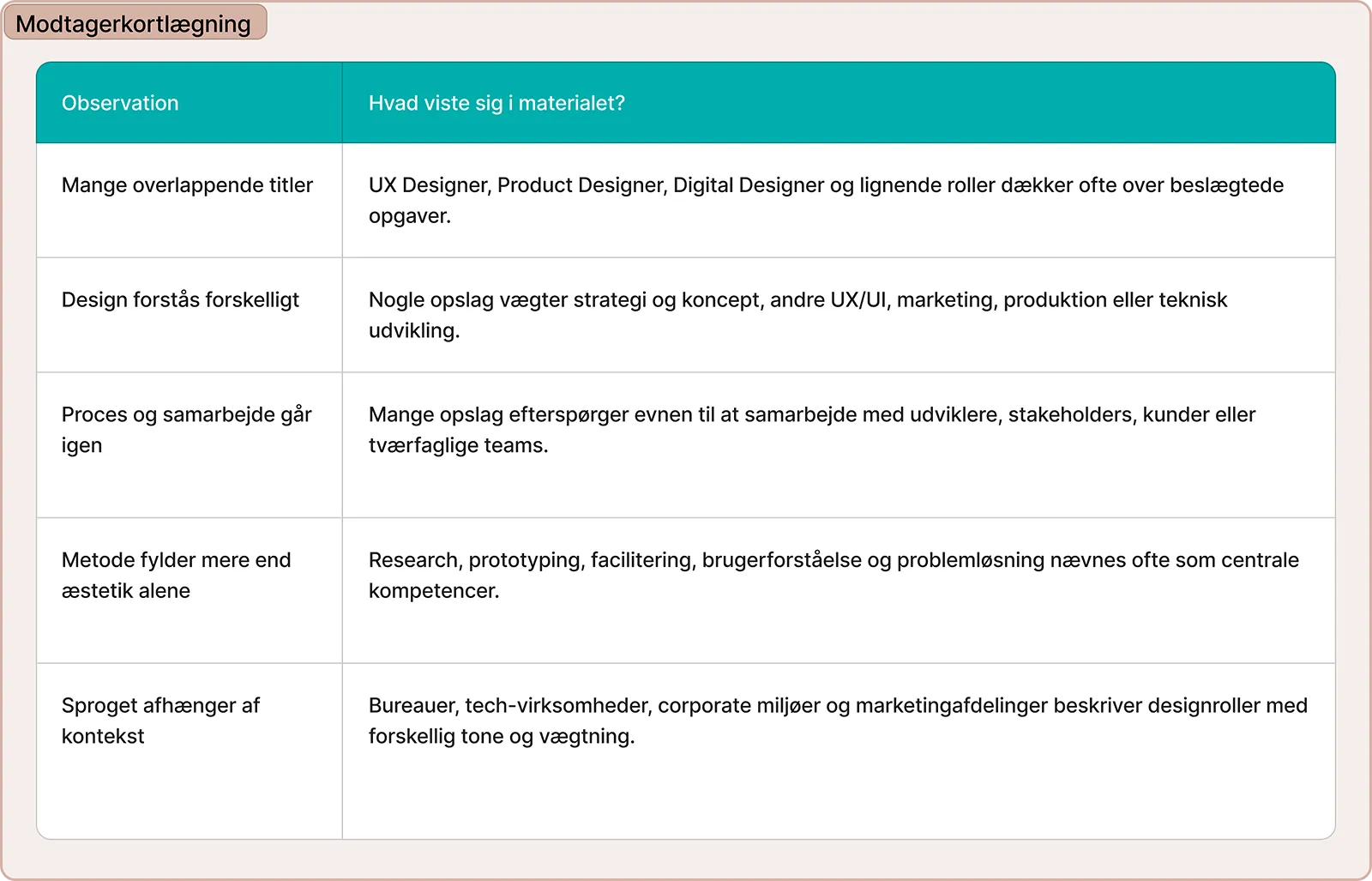Click the word 'kontekst' in last row
This screenshot has height=881, width=1372.
click(x=103, y=736)
